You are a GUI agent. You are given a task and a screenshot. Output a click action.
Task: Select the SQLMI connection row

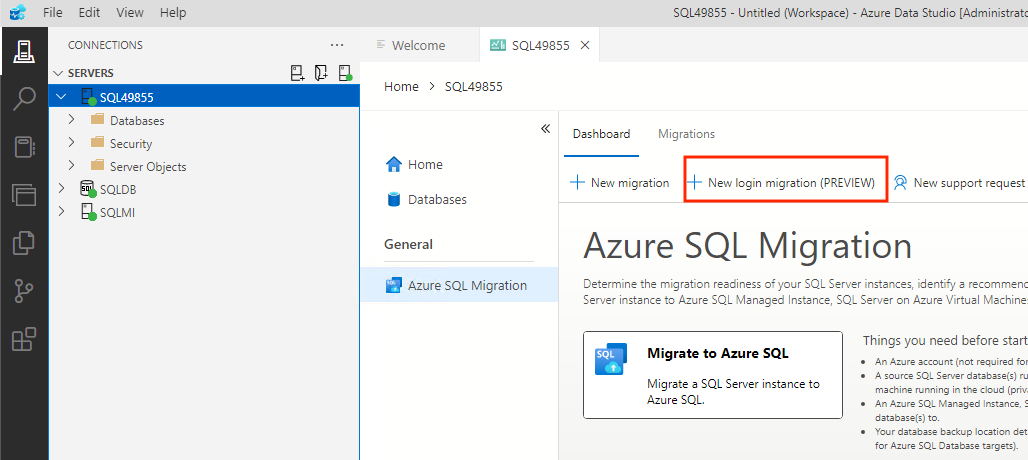pos(205,212)
